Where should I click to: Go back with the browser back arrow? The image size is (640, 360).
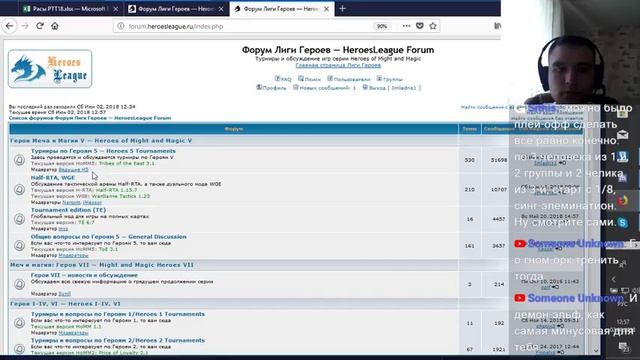tap(9, 26)
